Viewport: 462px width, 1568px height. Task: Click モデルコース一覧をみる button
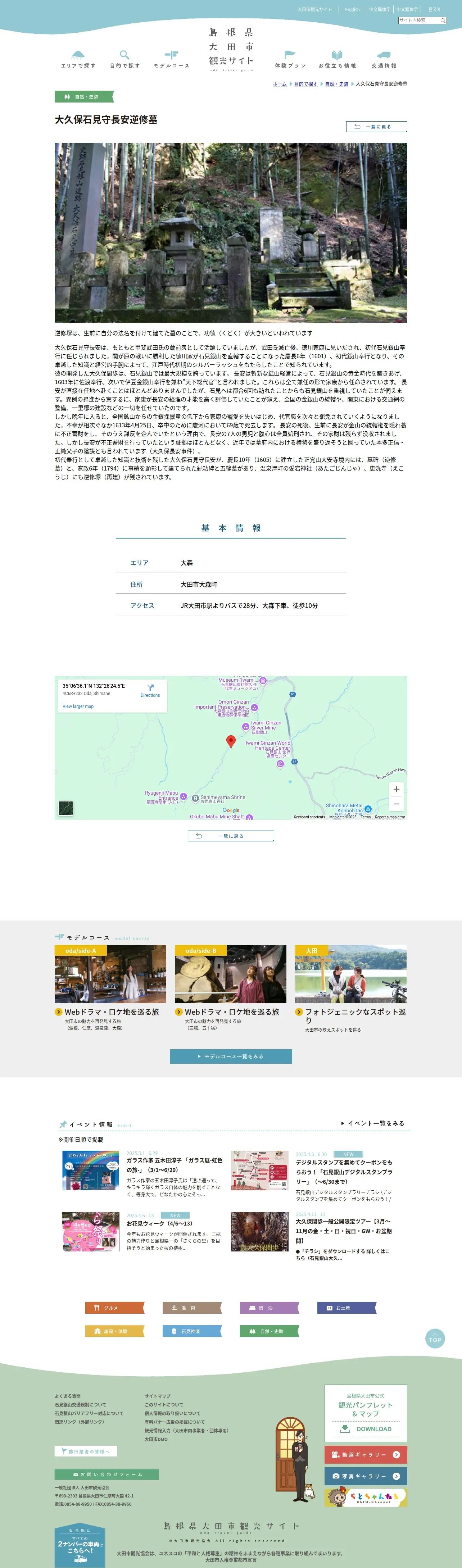(x=231, y=1056)
